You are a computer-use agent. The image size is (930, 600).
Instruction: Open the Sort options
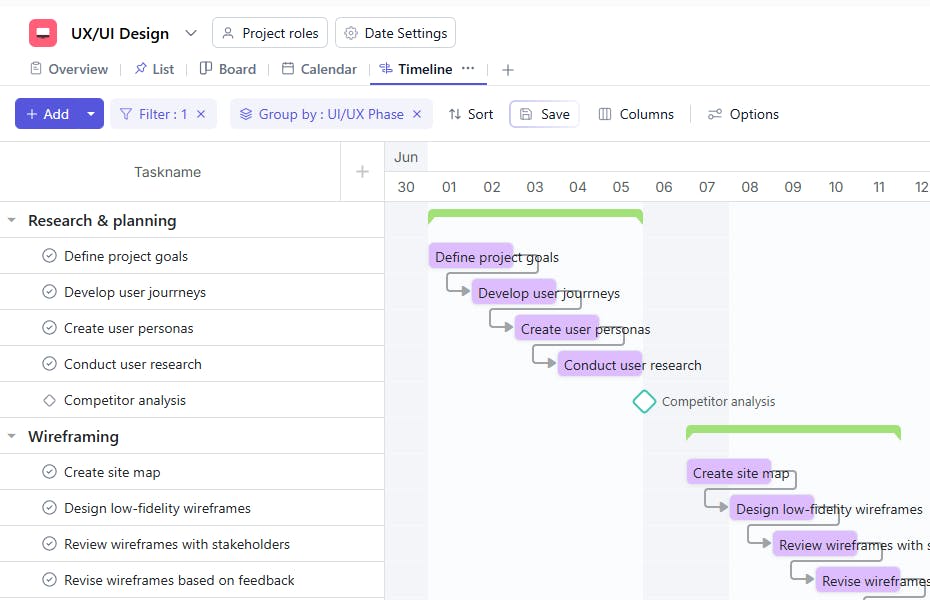470,114
